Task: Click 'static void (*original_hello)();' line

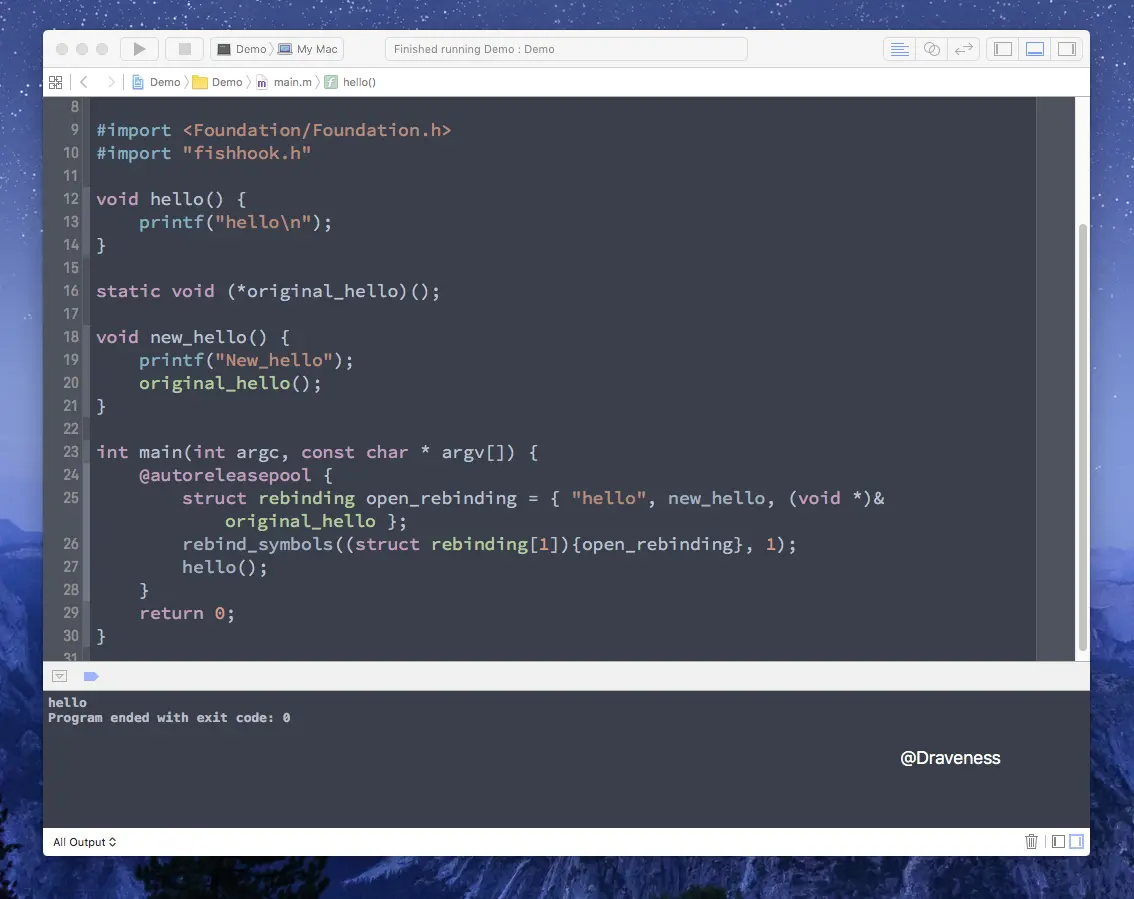Action: 268,291
